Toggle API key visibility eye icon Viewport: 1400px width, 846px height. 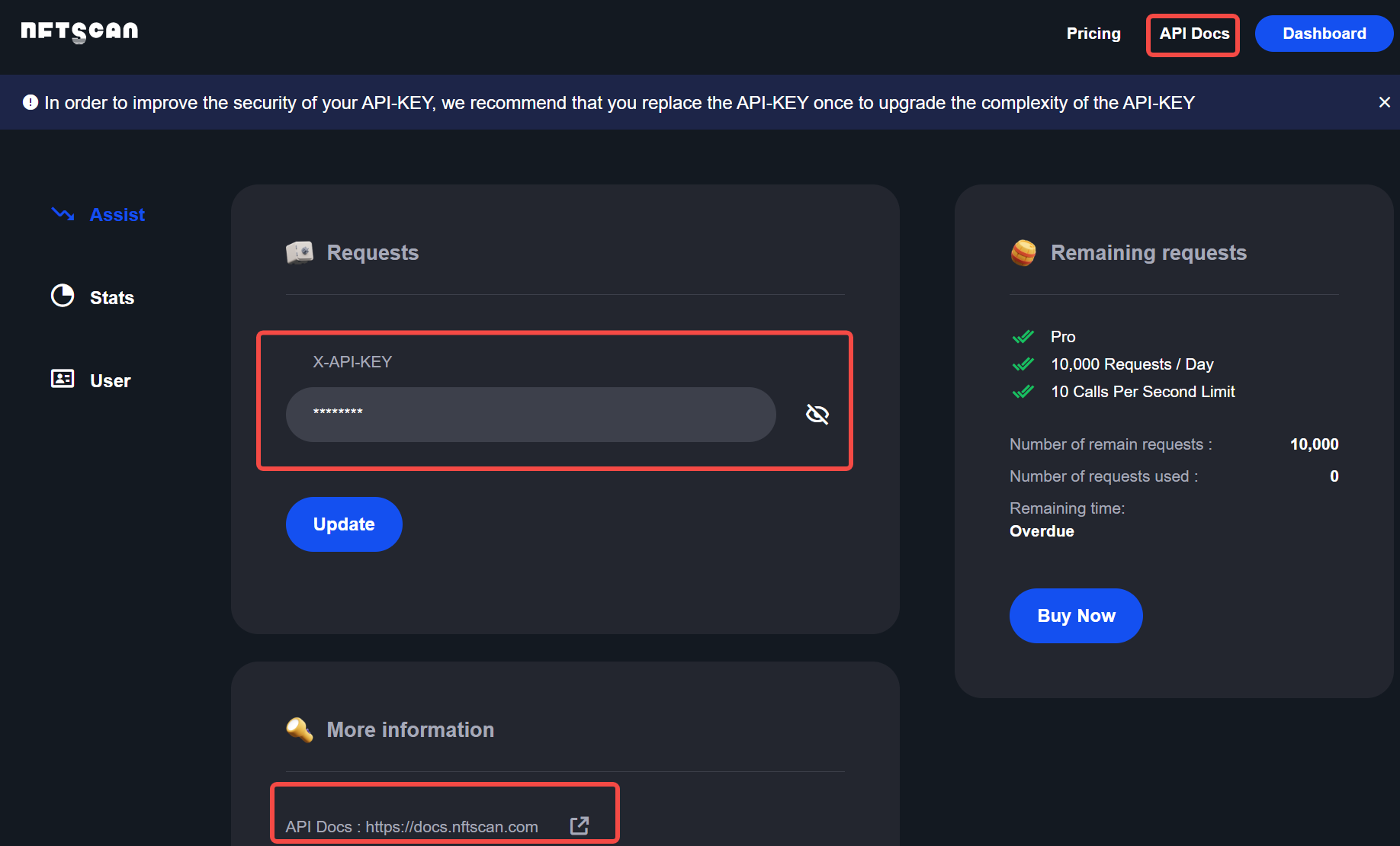tap(817, 414)
